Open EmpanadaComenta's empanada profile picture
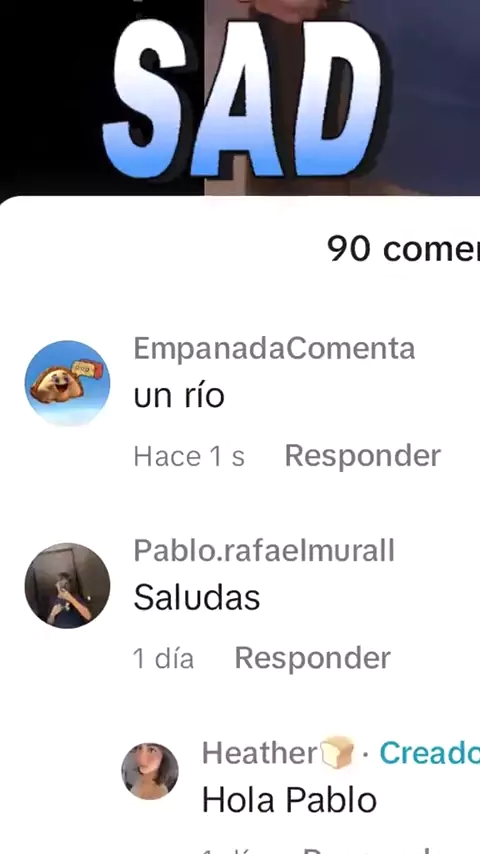 point(67,383)
